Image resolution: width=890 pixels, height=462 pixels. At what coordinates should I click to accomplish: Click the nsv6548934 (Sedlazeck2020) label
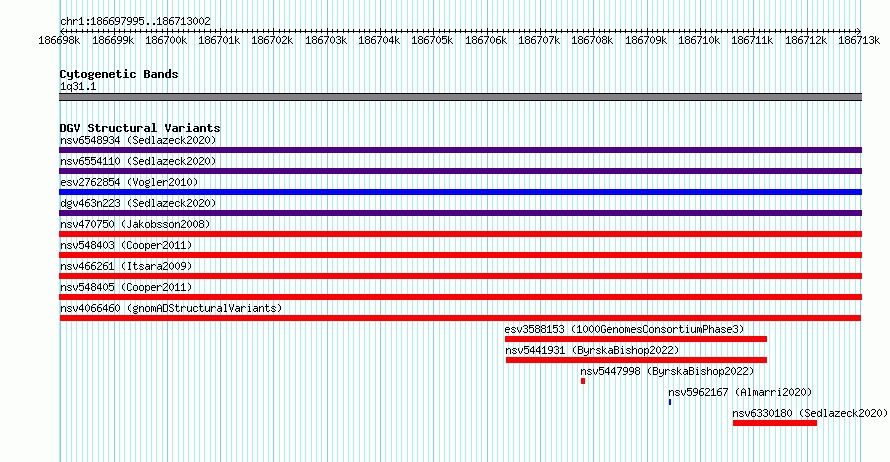pos(138,140)
